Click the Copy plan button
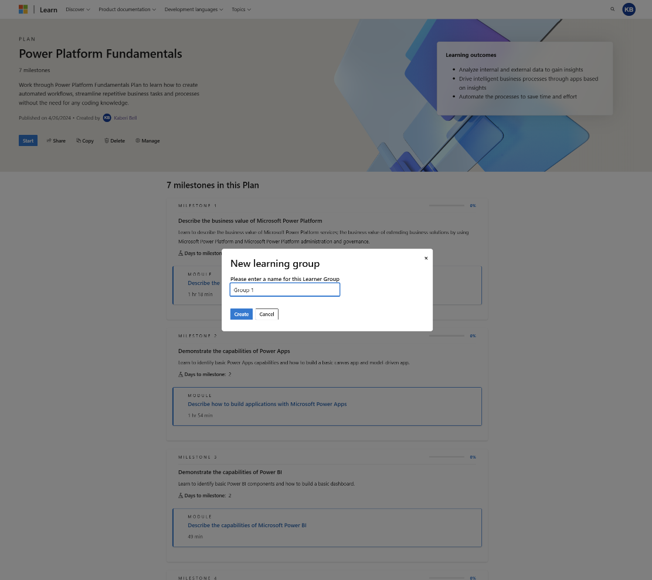 coord(85,141)
